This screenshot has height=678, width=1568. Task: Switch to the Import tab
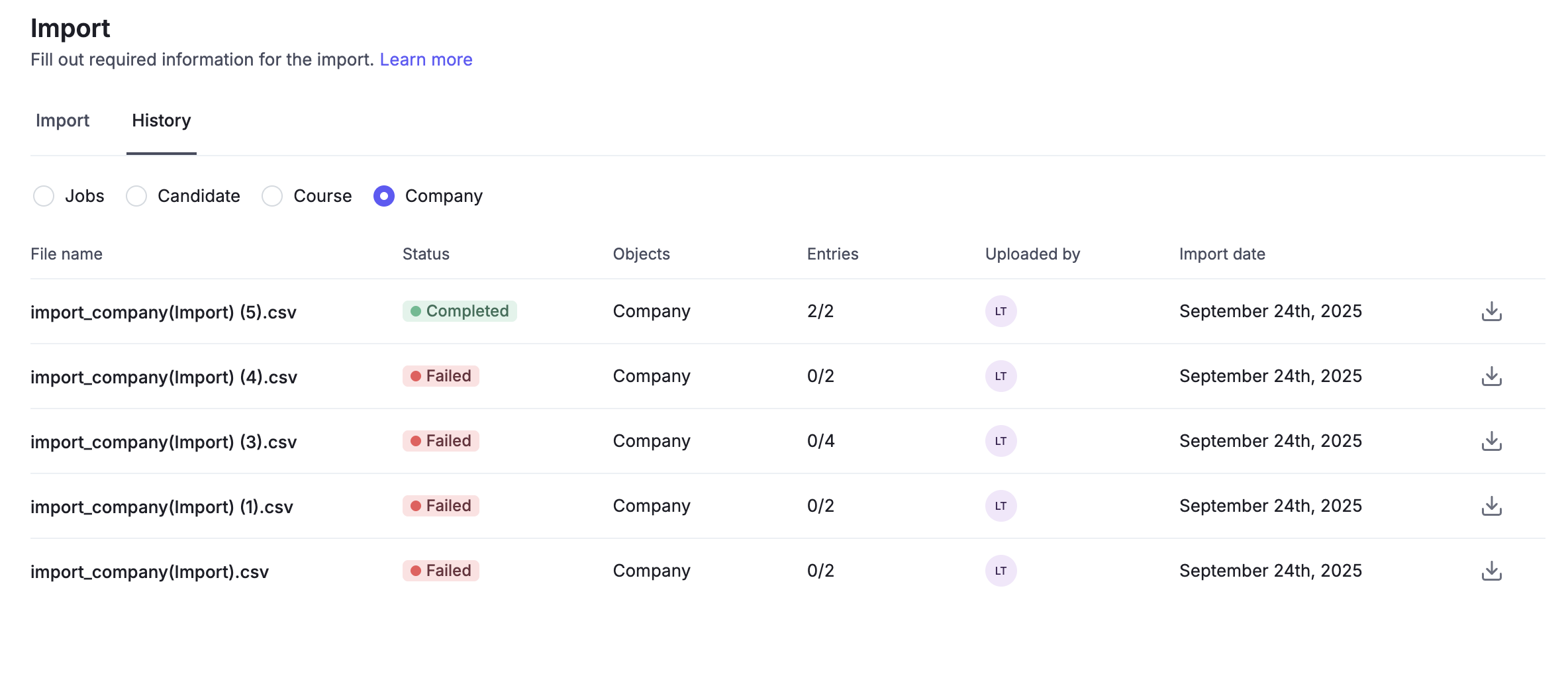point(62,121)
